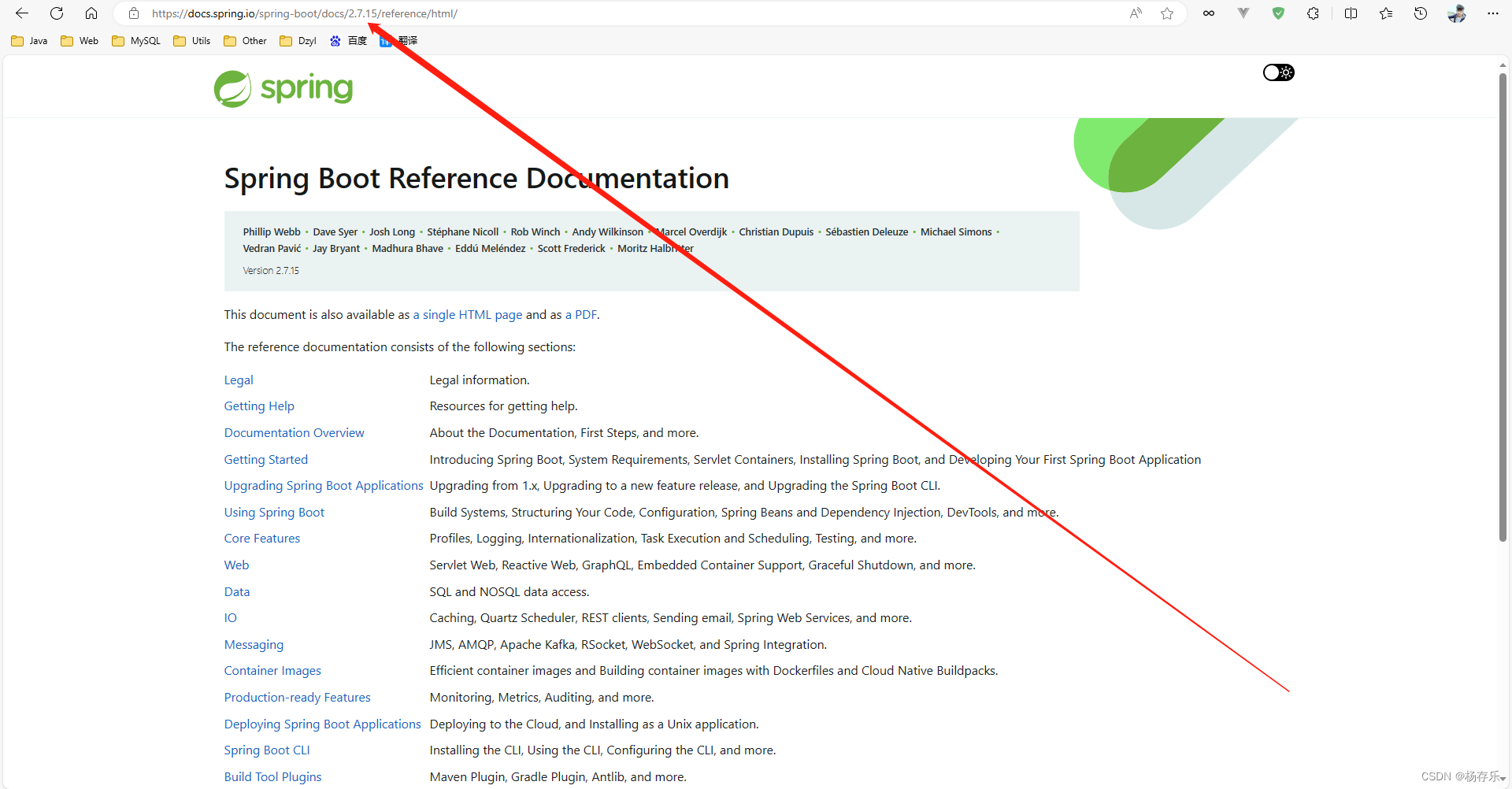Click author name 'Michael Simons'

(956, 232)
